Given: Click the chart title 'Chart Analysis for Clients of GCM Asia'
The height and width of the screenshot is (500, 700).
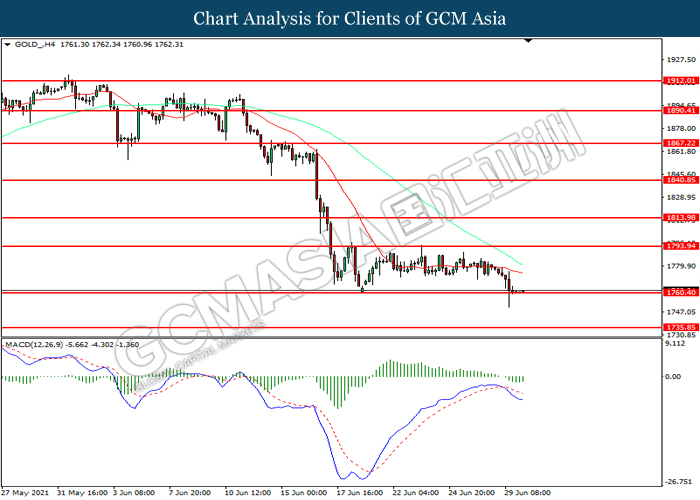Looking at the screenshot, I should (x=350, y=18).
